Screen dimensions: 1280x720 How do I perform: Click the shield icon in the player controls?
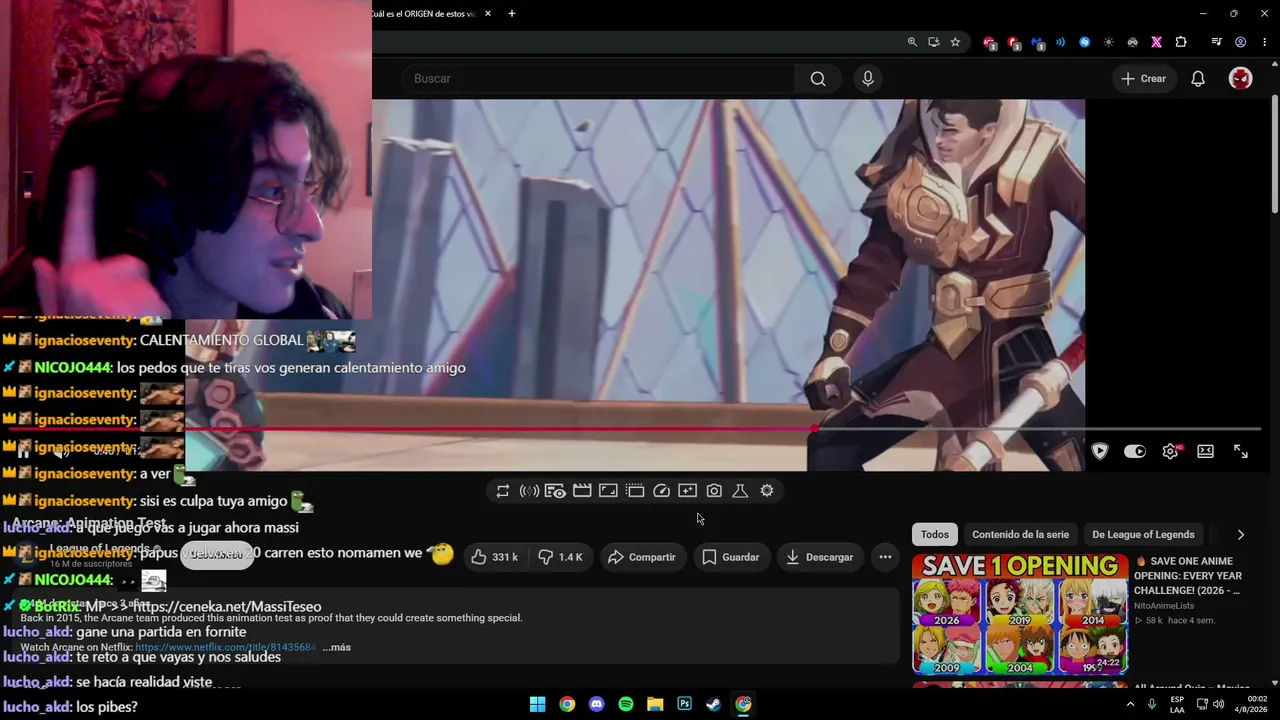[1100, 452]
